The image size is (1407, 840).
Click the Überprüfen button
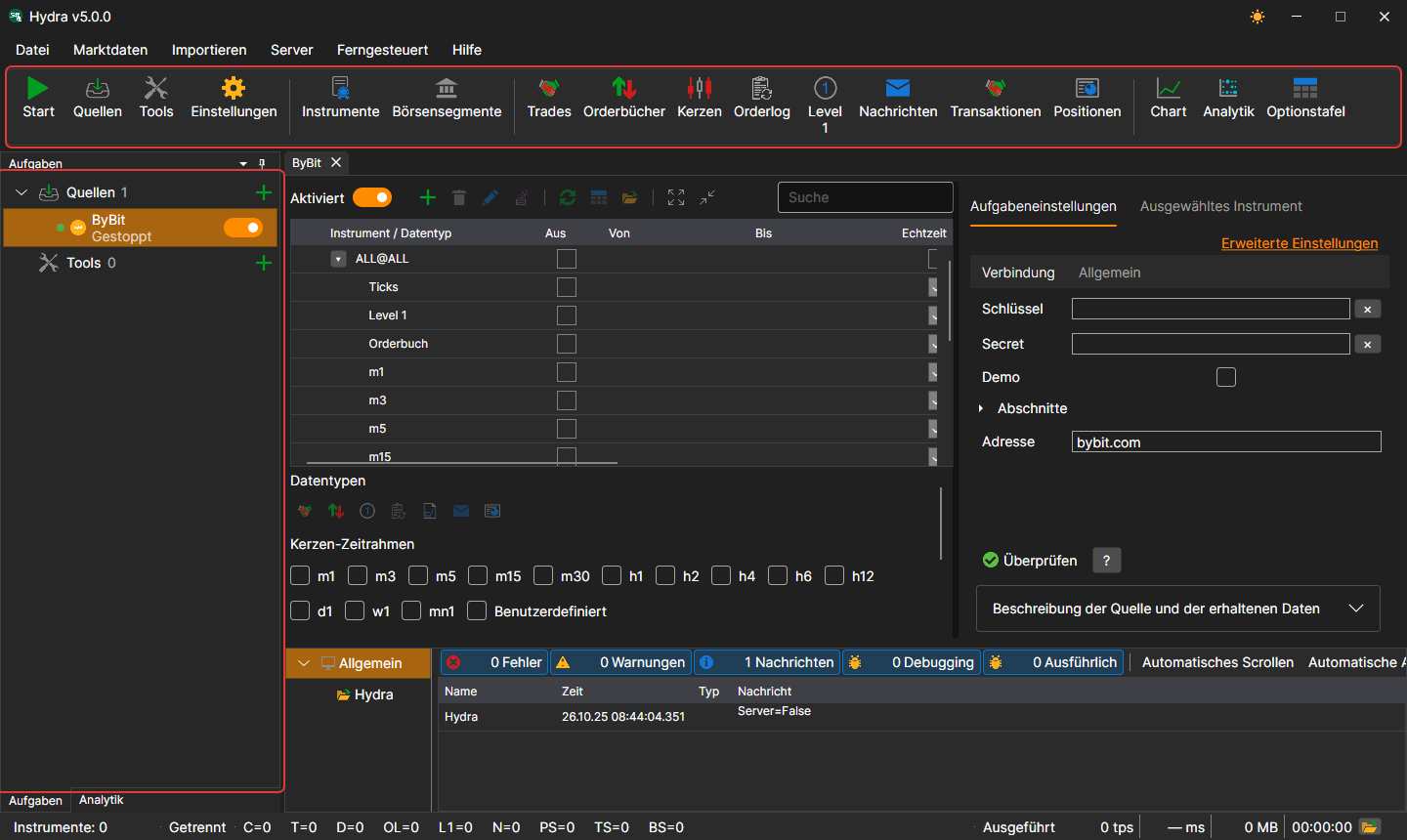coord(1030,561)
